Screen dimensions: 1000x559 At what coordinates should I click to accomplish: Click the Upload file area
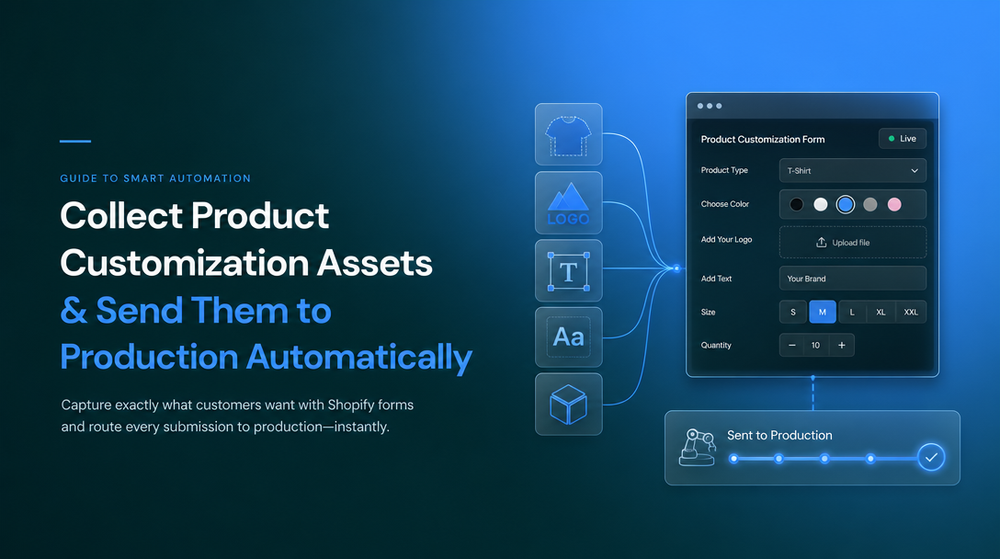click(x=853, y=242)
